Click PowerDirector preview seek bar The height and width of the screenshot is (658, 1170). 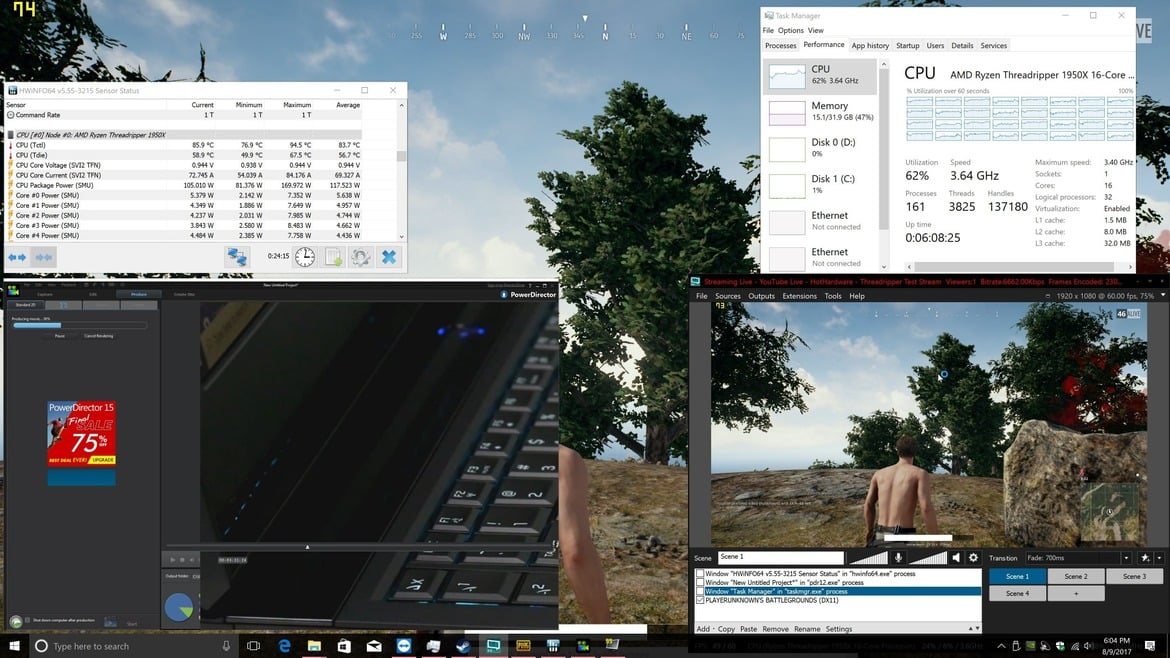click(360, 548)
